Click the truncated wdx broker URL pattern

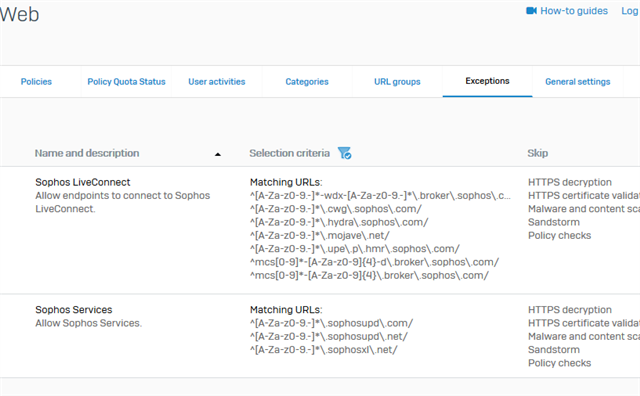tap(380, 196)
